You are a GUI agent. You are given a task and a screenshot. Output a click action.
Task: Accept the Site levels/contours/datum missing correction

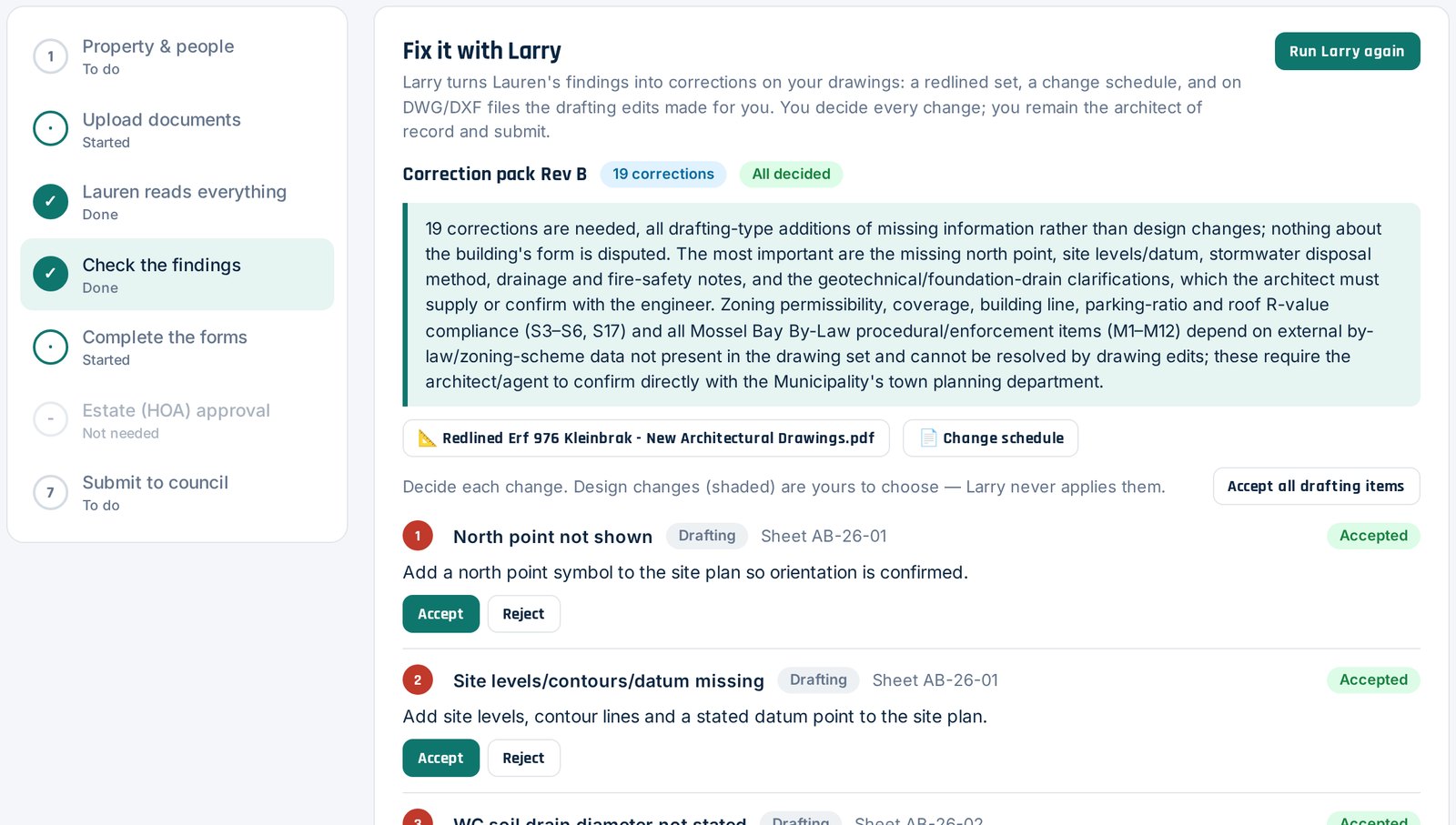(x=440, y=759)
